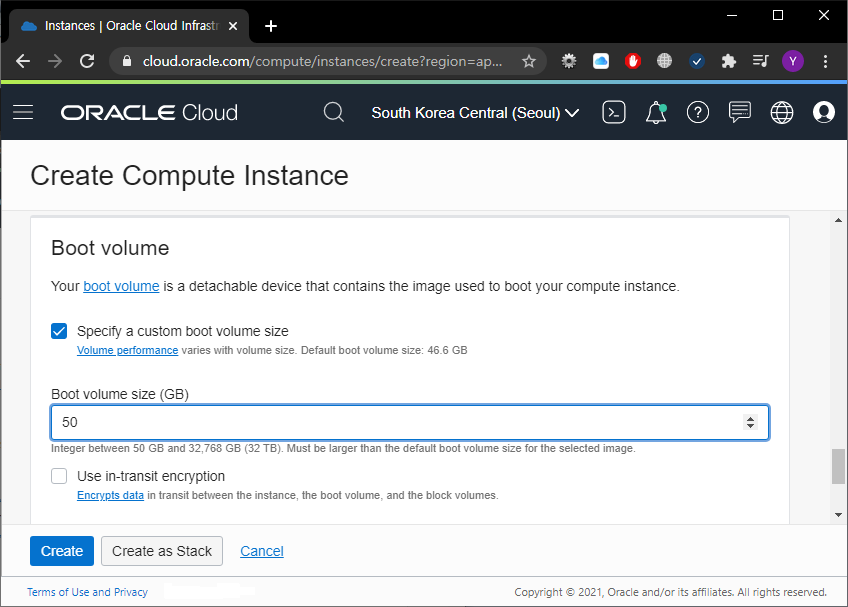Open the Volume performance link

pyautogui.click(x=127, y=350)
